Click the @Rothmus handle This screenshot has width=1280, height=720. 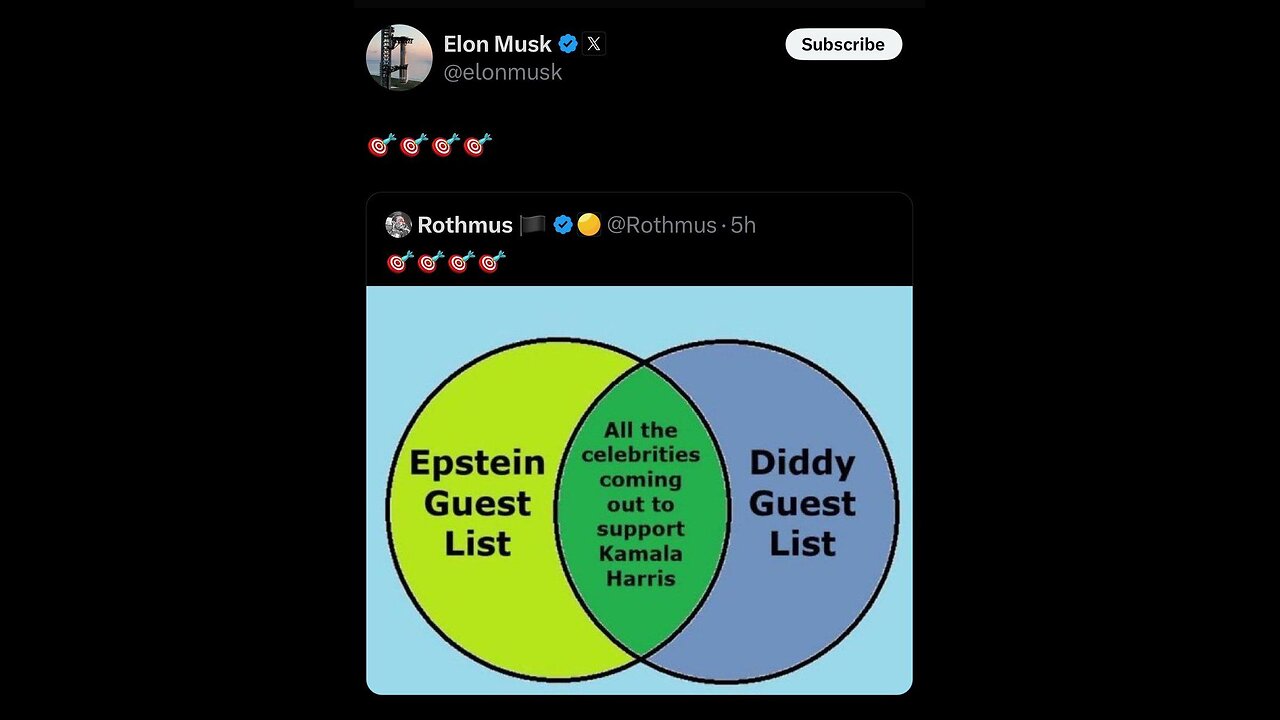(661, 225)
